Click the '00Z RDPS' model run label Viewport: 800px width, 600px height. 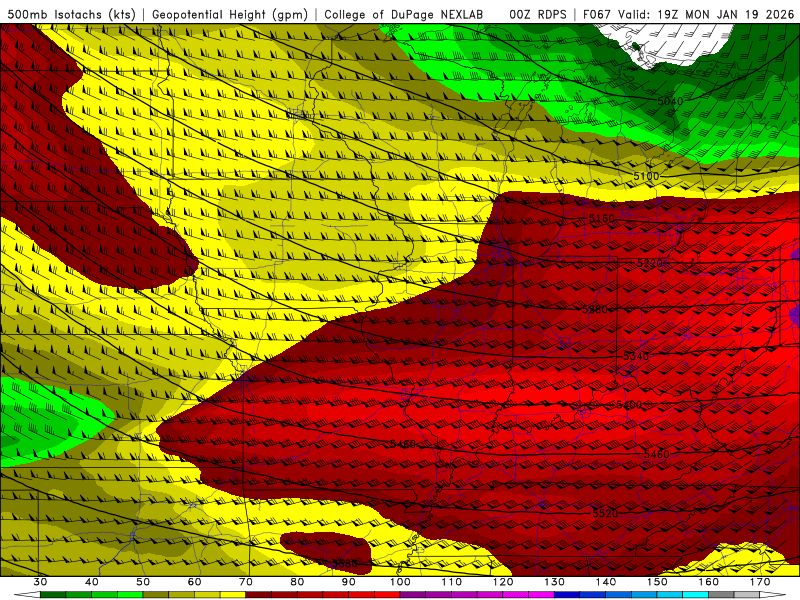click(x=538, y=14)
